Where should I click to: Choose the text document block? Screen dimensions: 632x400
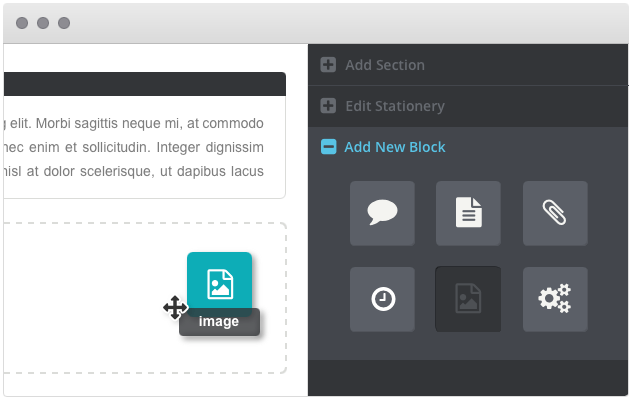coord(468,213)
